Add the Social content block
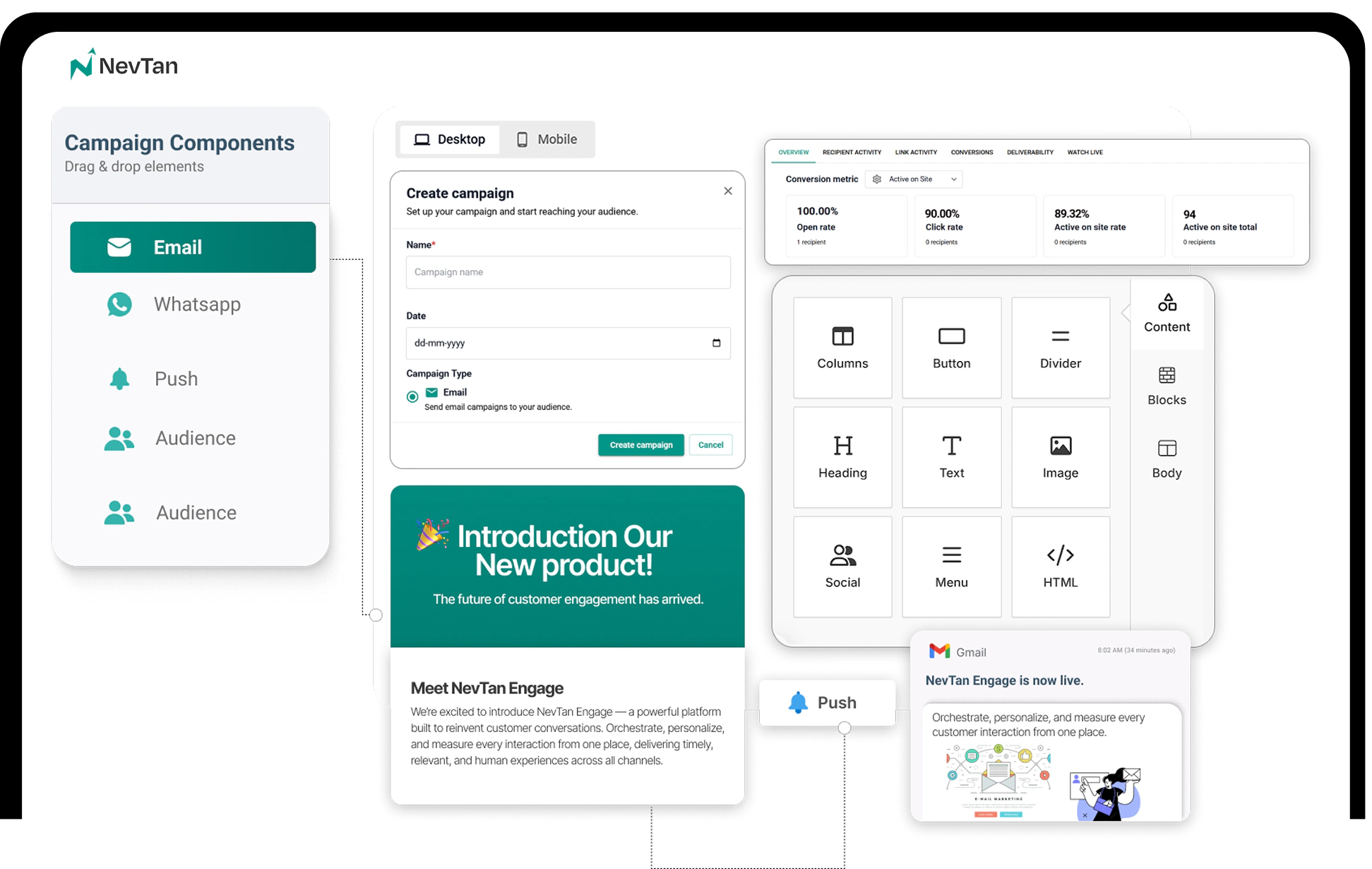1372x869 pixels. [x=842, y=567]
